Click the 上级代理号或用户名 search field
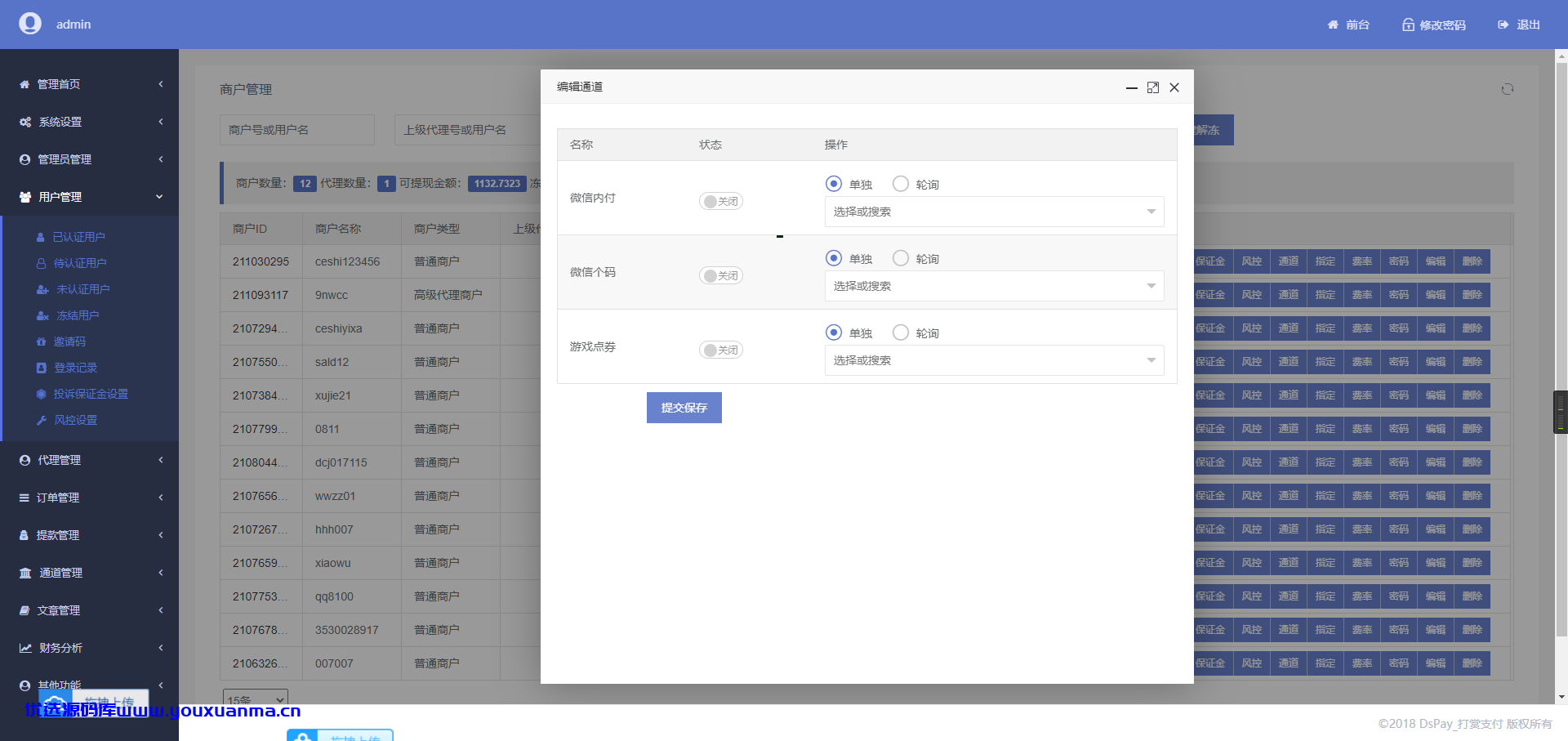Image resolution: width=1568 pixels, height=741 pixels. (468, 130)
